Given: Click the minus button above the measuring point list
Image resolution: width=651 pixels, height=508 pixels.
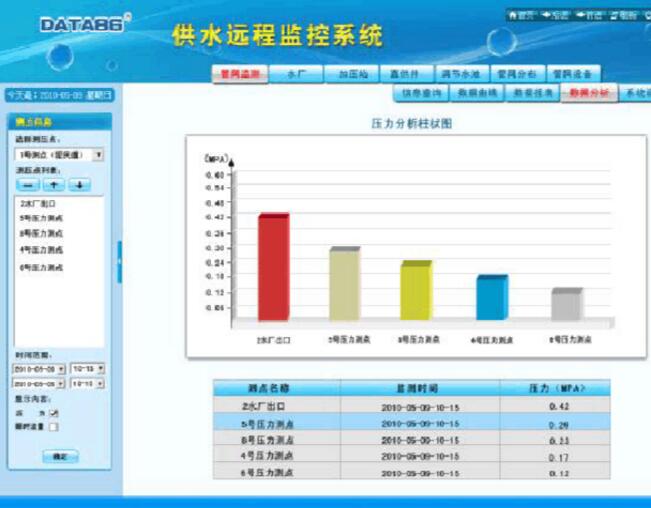Looking at the screenshot, I should [x=29, y=185].
